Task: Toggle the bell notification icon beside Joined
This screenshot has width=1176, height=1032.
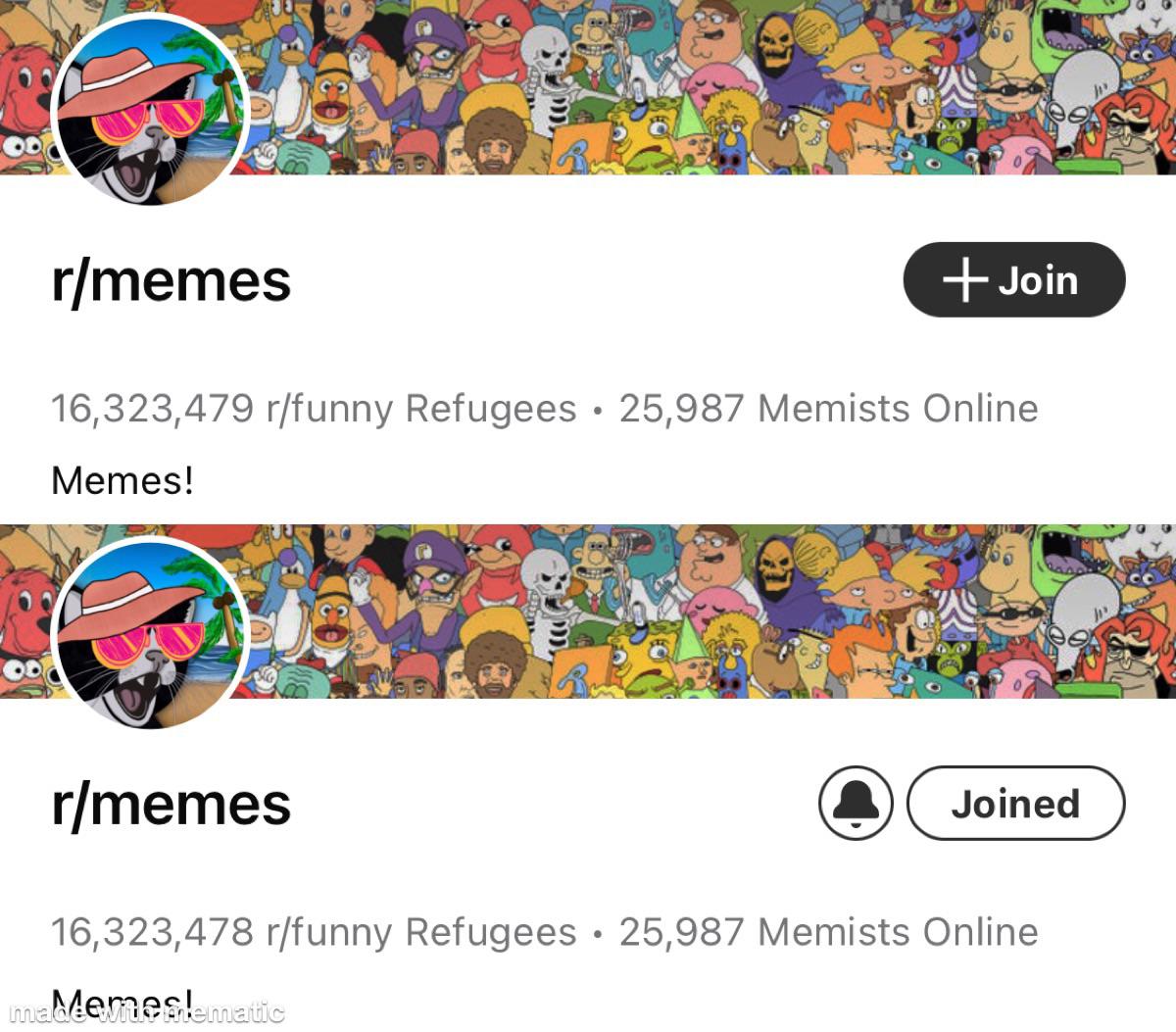Action: pyautogui.click(x=856, y=804)
